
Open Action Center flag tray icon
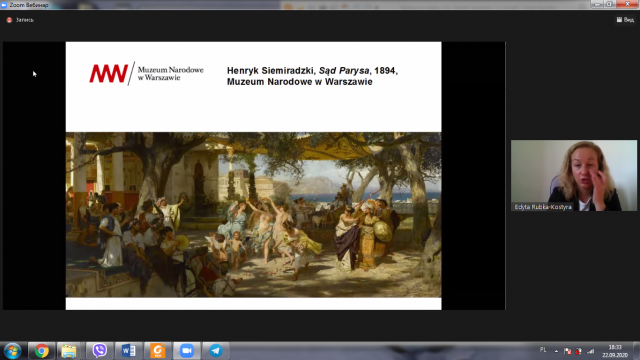pos(567,351)
